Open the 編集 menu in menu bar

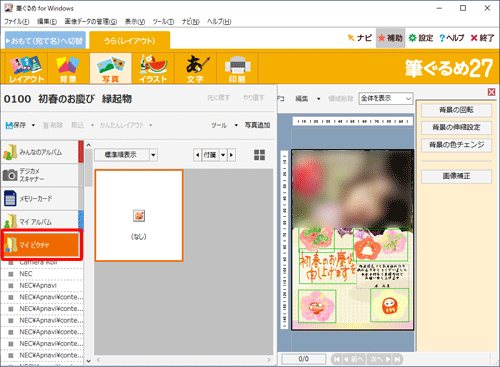click(47, 22)
